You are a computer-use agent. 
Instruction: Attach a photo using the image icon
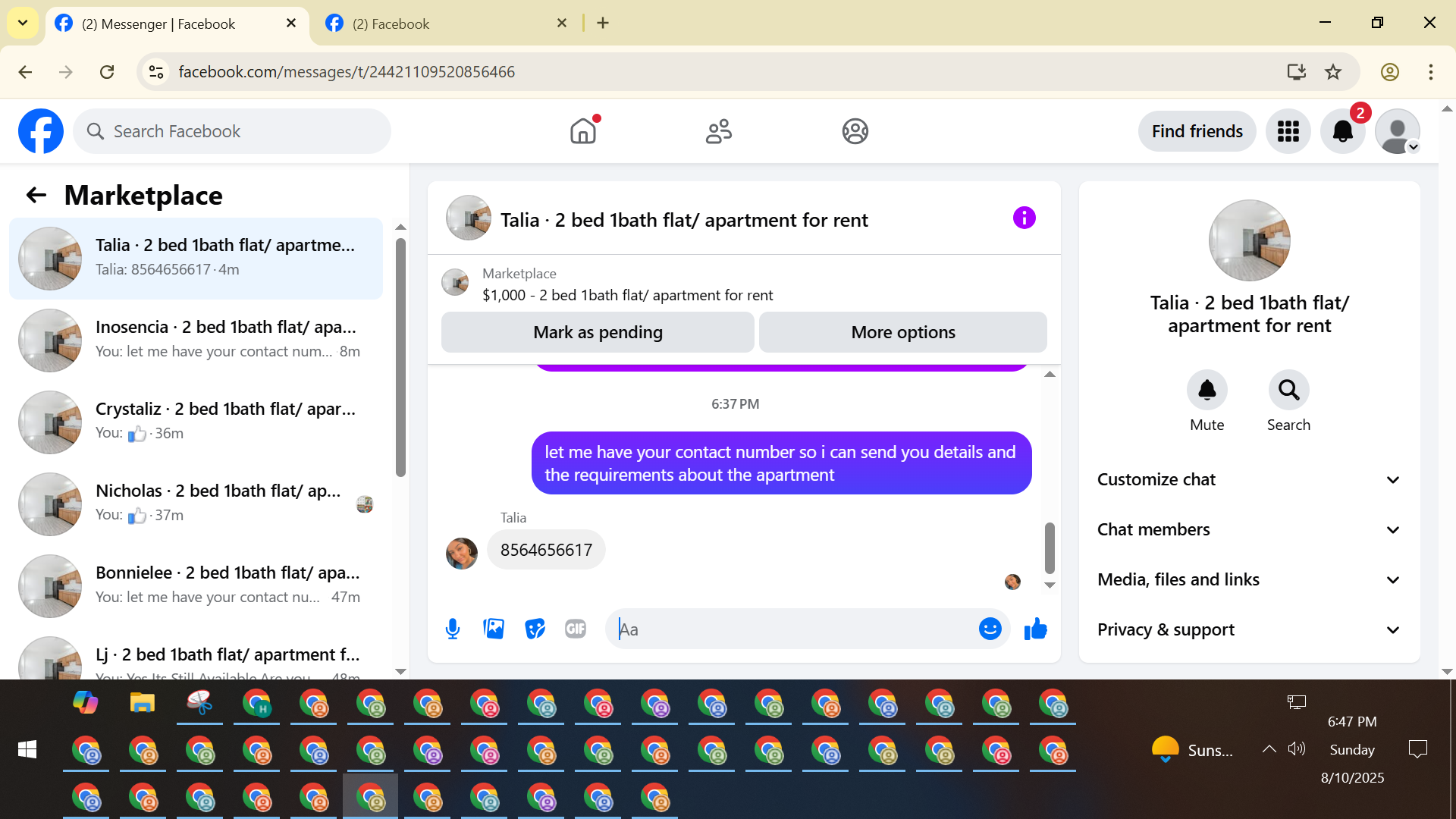(x=494, y=629)
